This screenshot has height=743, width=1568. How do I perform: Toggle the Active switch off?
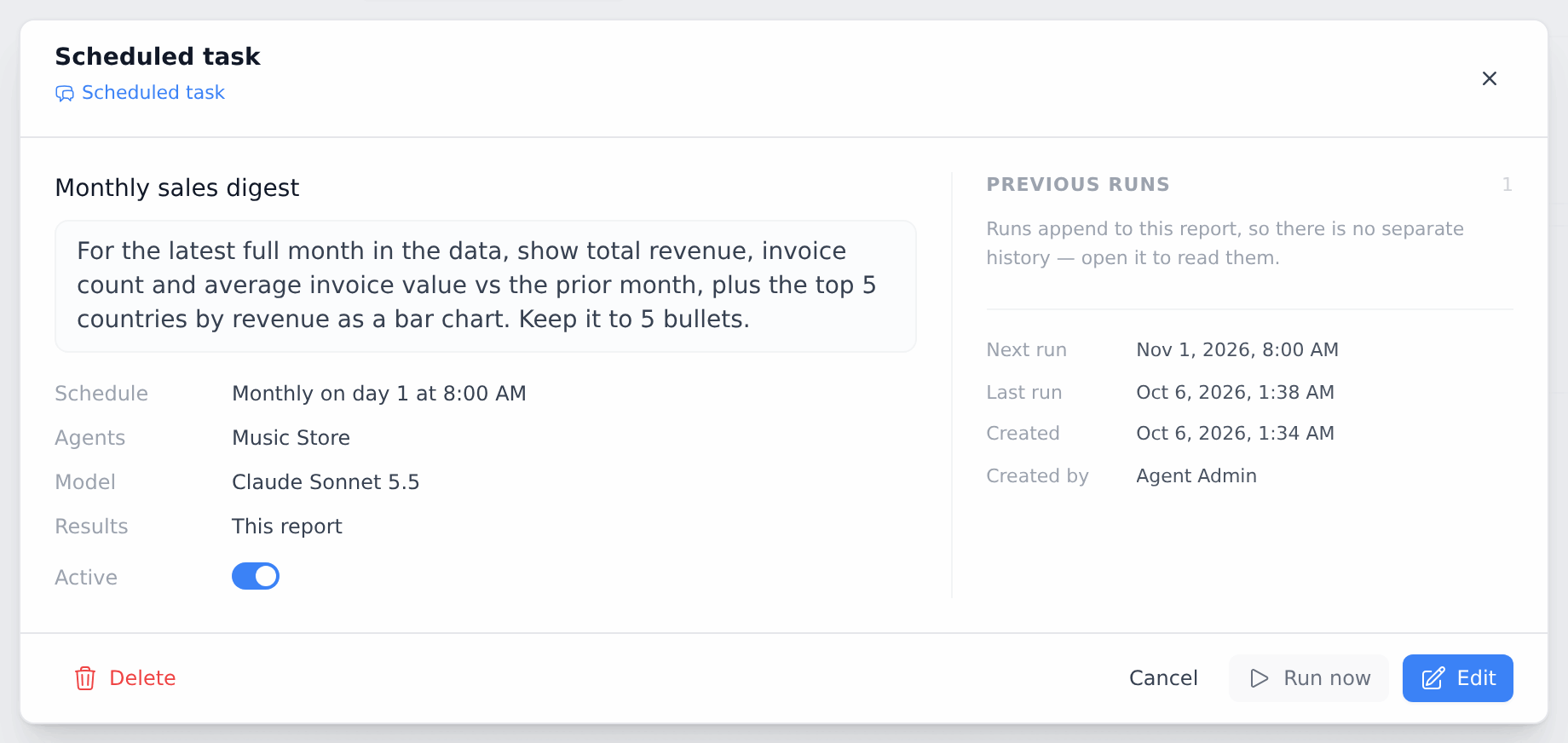point(256,577)
